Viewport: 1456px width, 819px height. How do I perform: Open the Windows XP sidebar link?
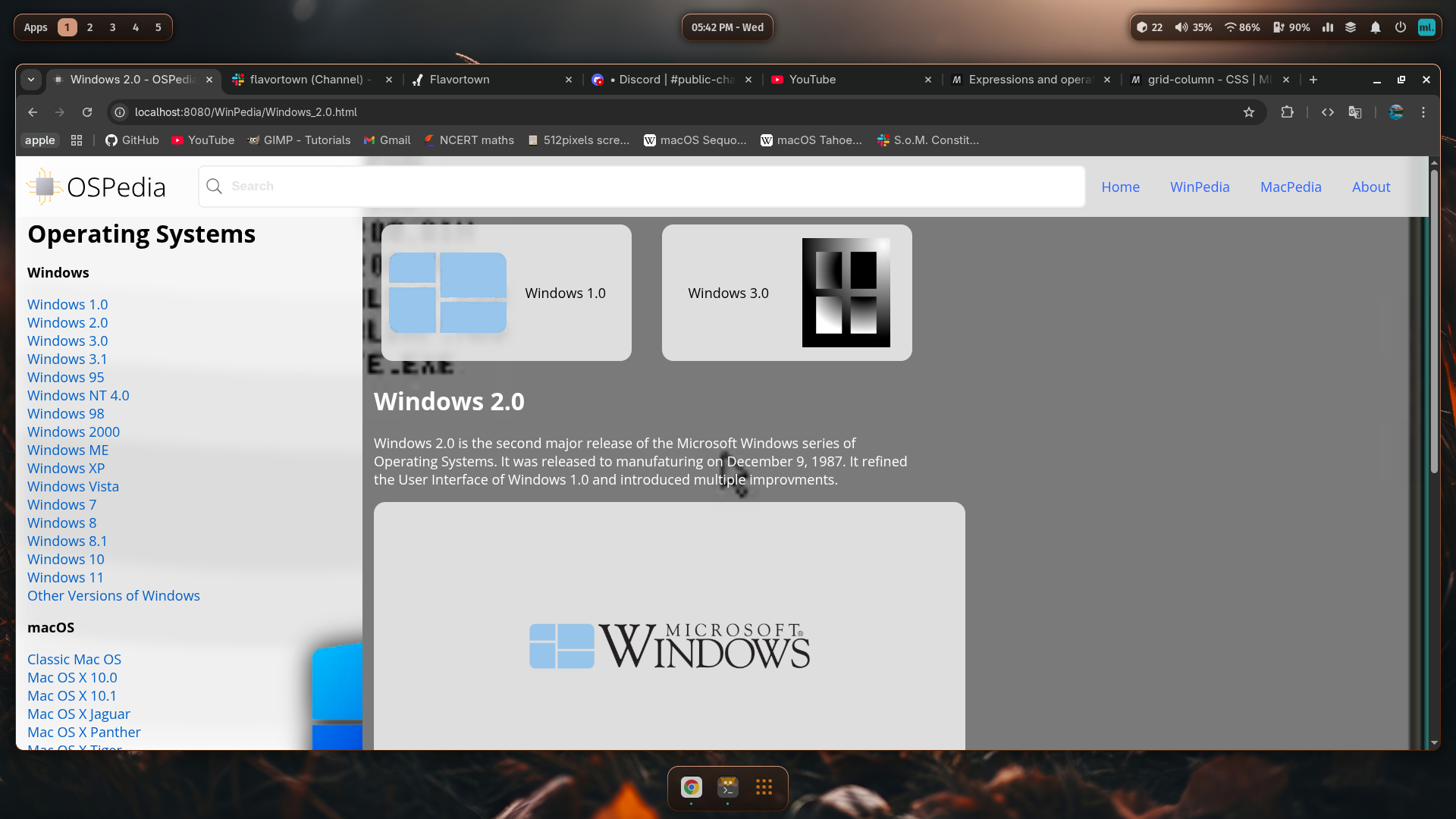point(66,468)
